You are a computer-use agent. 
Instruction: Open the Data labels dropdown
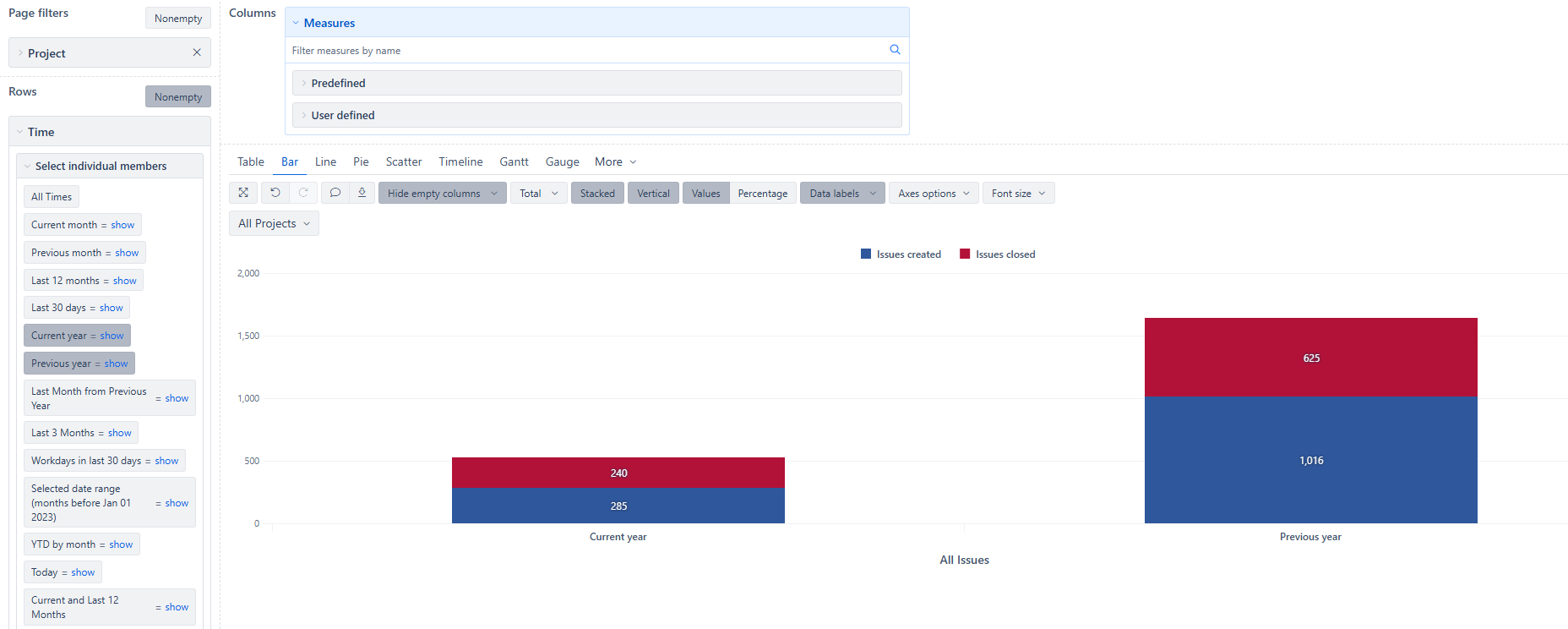pyautogui.click(x=842, y=193)
